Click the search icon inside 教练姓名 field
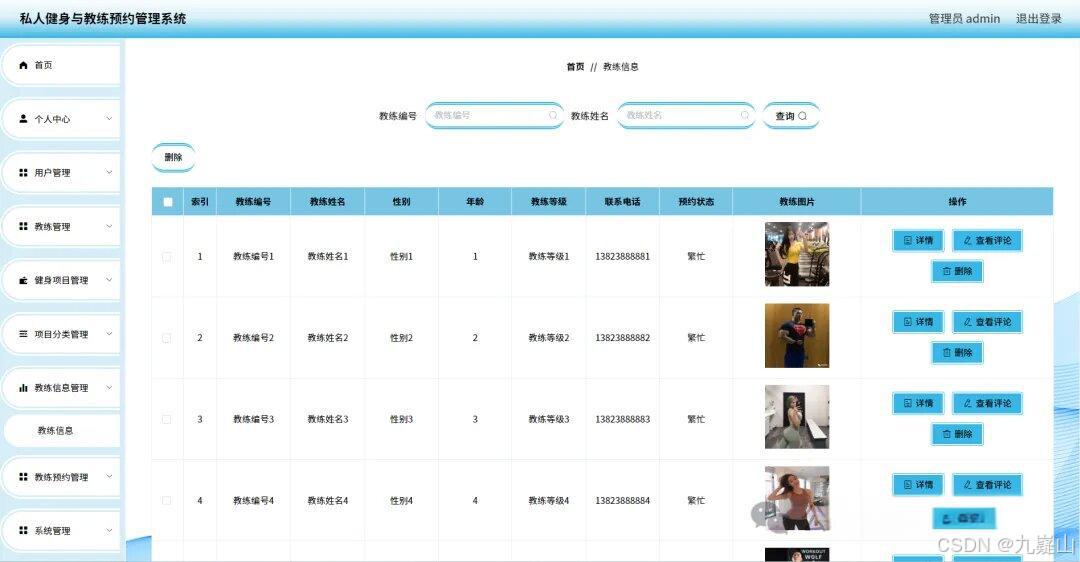1080x562 pixels. click(745, 116)
